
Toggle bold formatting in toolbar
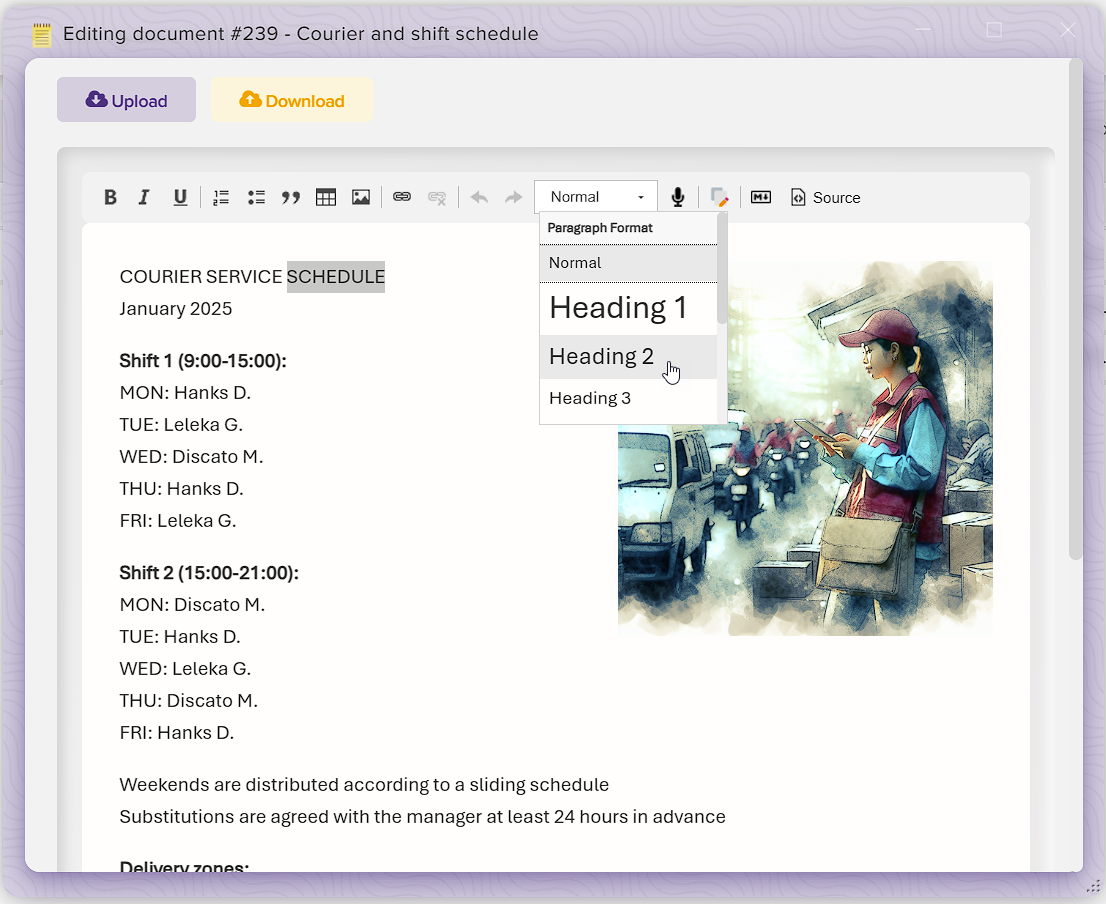tap(110, 197)
